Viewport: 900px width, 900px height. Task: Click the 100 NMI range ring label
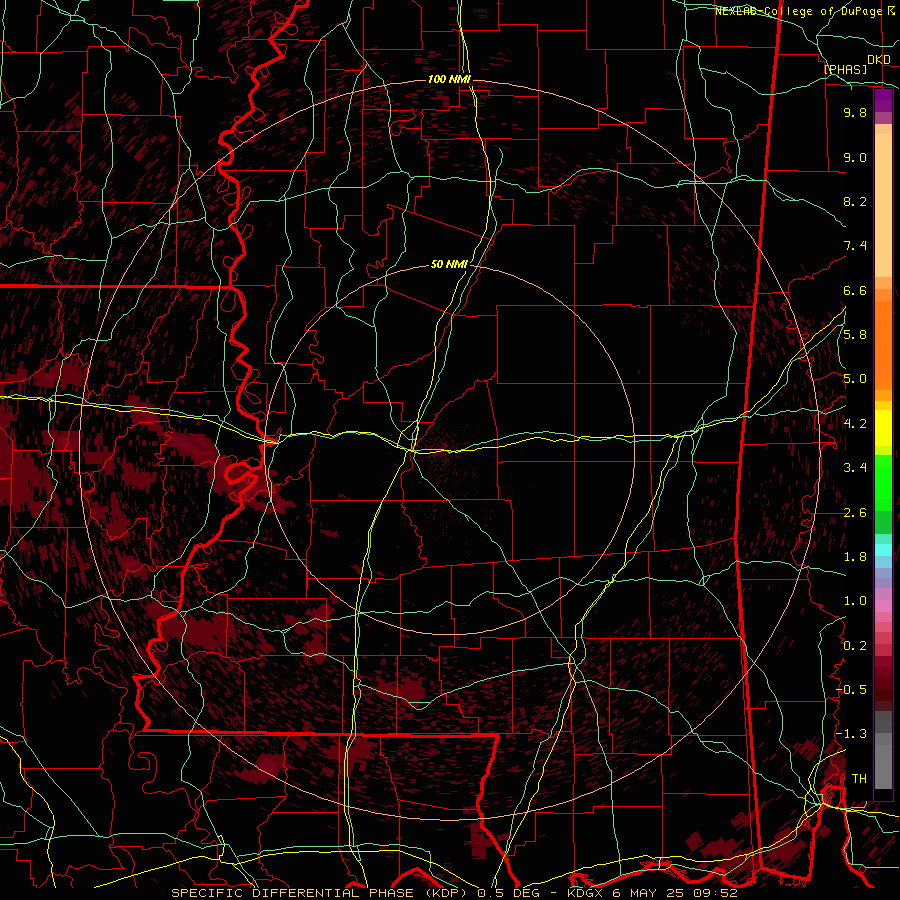[x=449, y=79]
